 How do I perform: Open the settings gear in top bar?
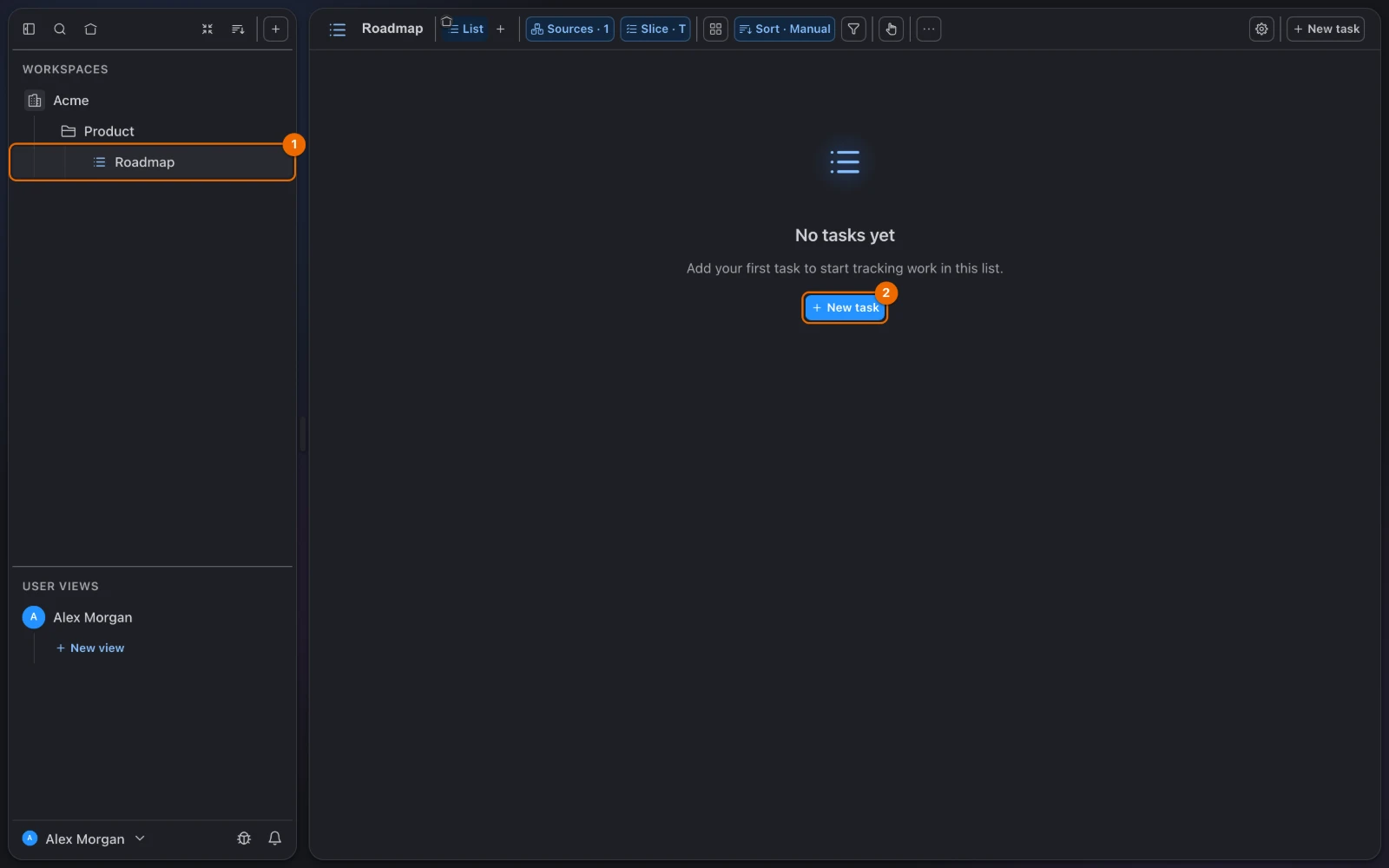1261,29
